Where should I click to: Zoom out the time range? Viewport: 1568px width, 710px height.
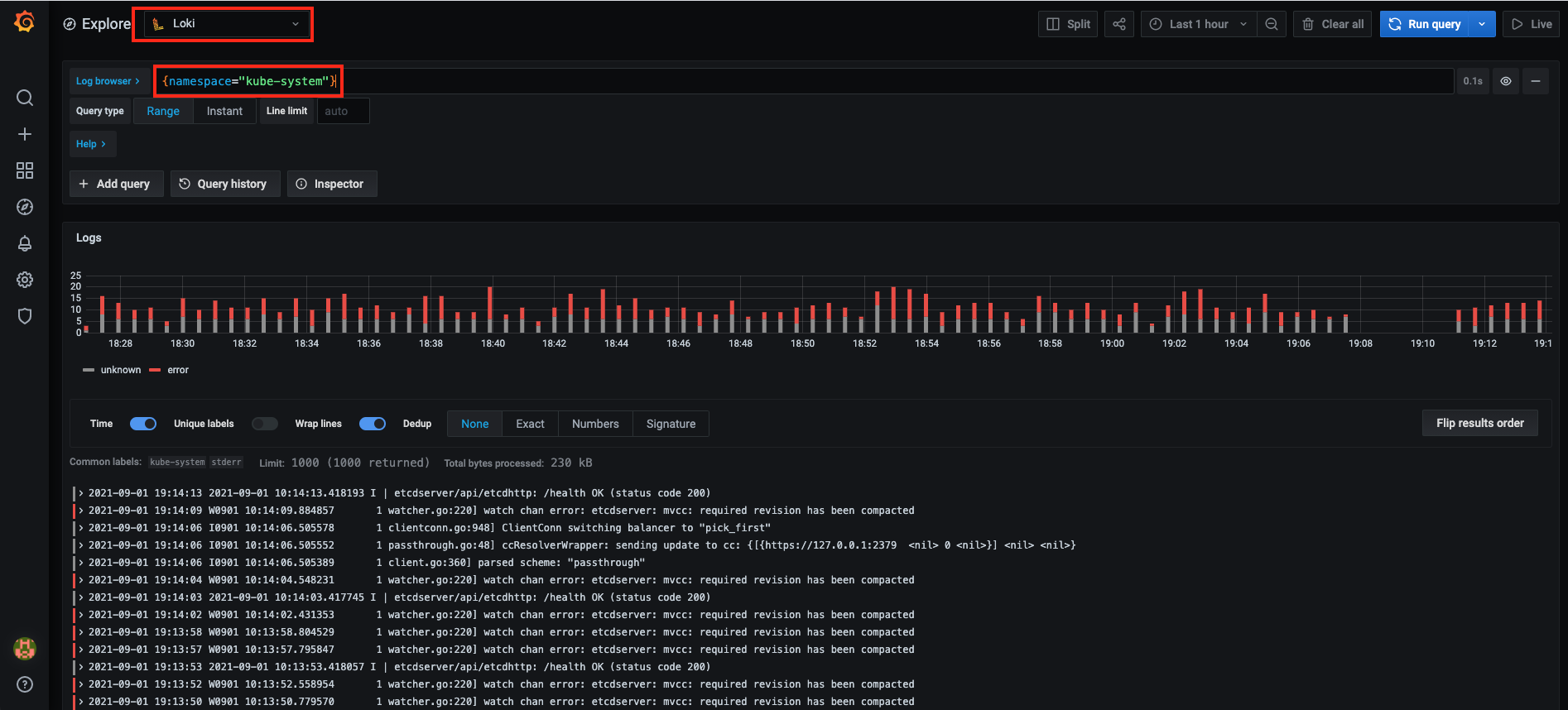[1272, 24]
